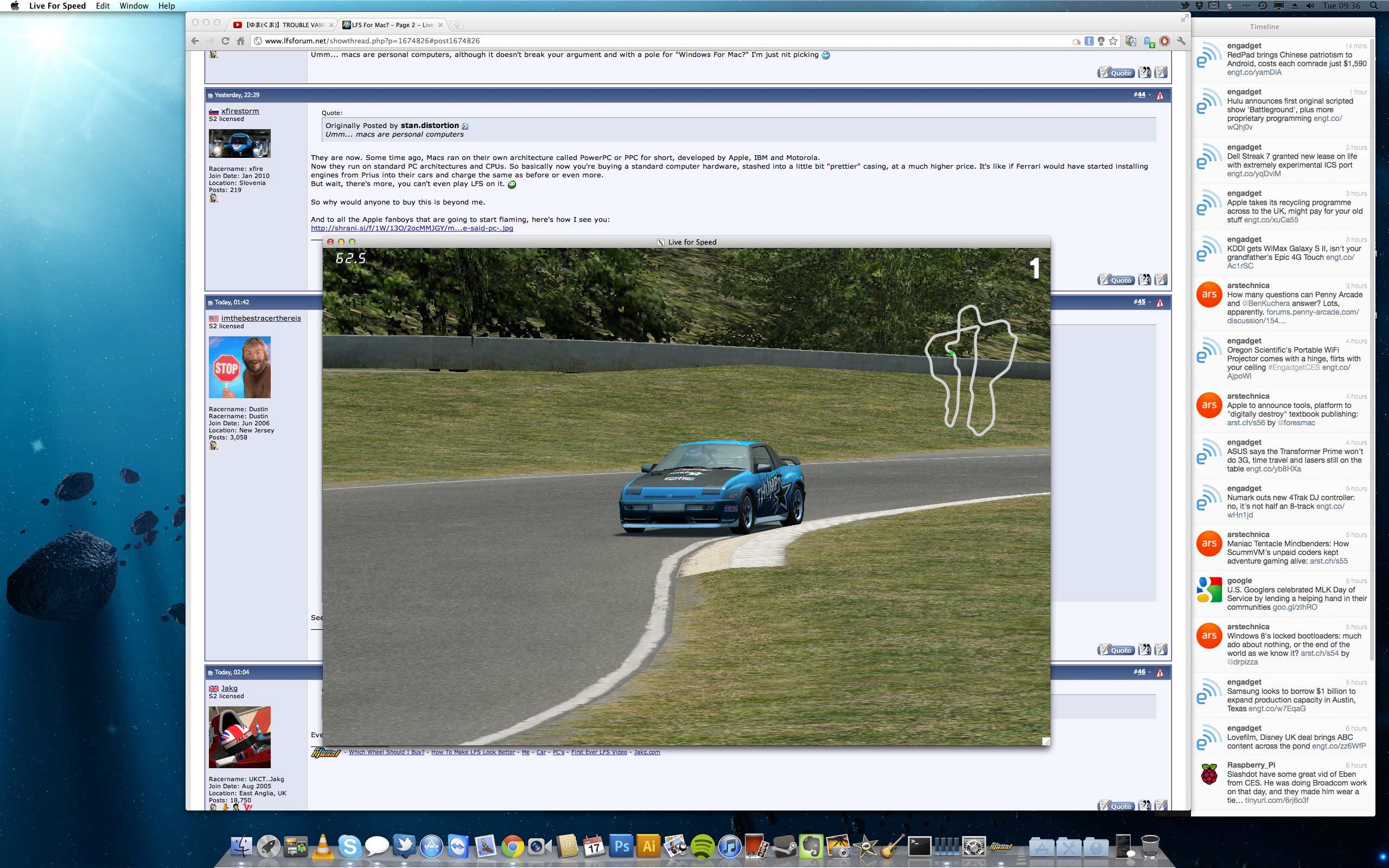Screen dimensions: 1389x868
Task: Open xfirestorm username dropdown menu
Action: (x=239, y=111)
